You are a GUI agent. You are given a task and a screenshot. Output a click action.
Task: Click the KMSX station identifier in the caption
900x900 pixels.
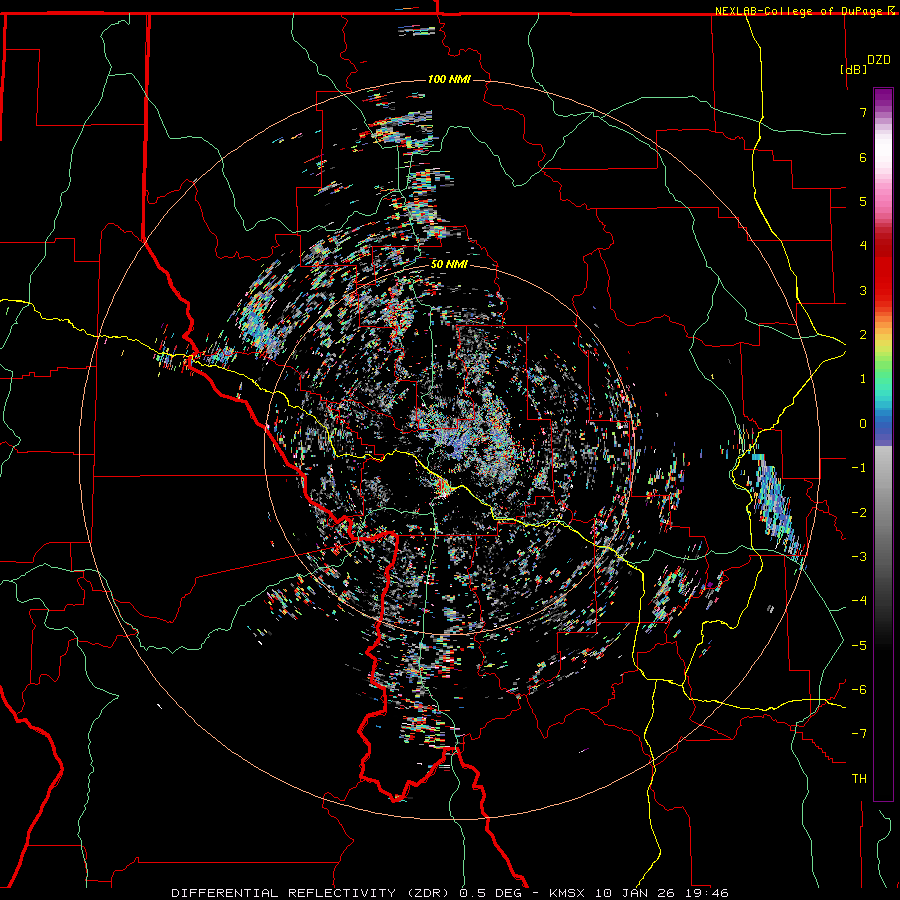pos(567,892)
